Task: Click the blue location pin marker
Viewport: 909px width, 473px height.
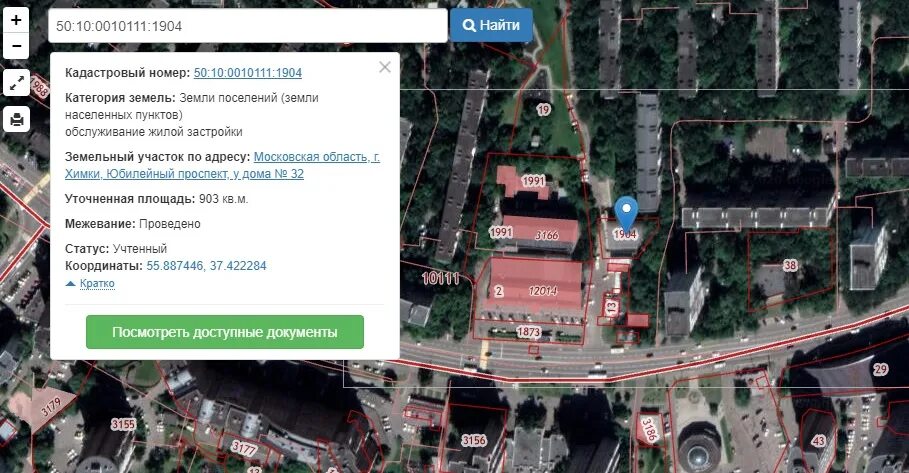Action: 626,215
